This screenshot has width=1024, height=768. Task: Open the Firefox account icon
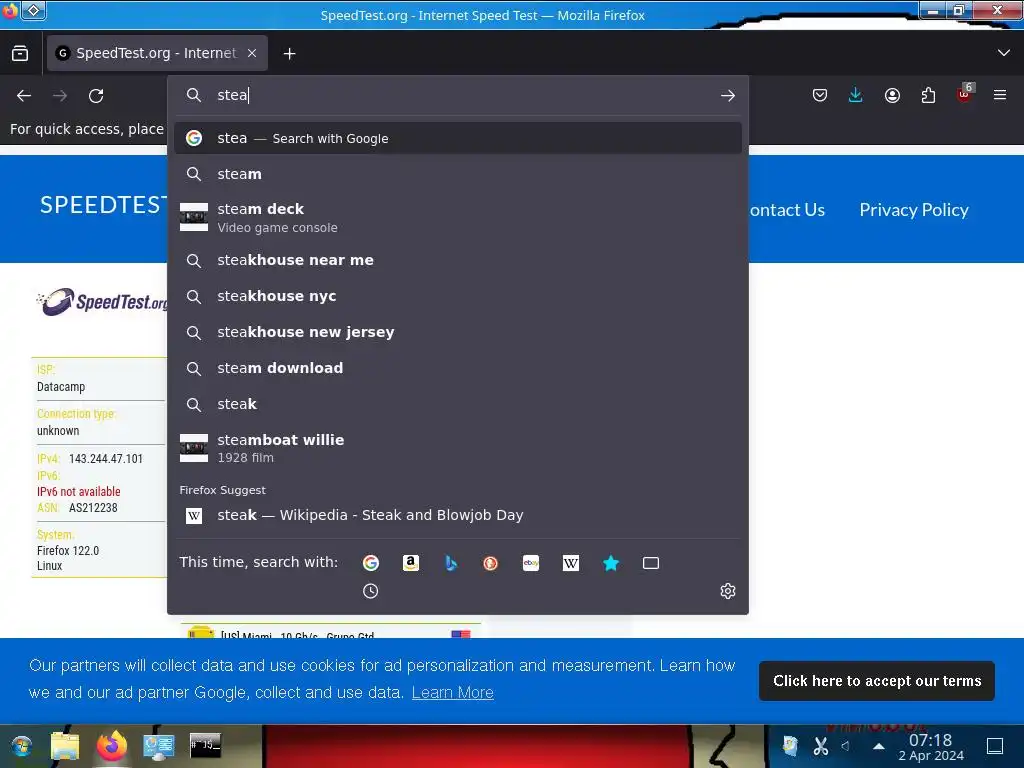892,96
